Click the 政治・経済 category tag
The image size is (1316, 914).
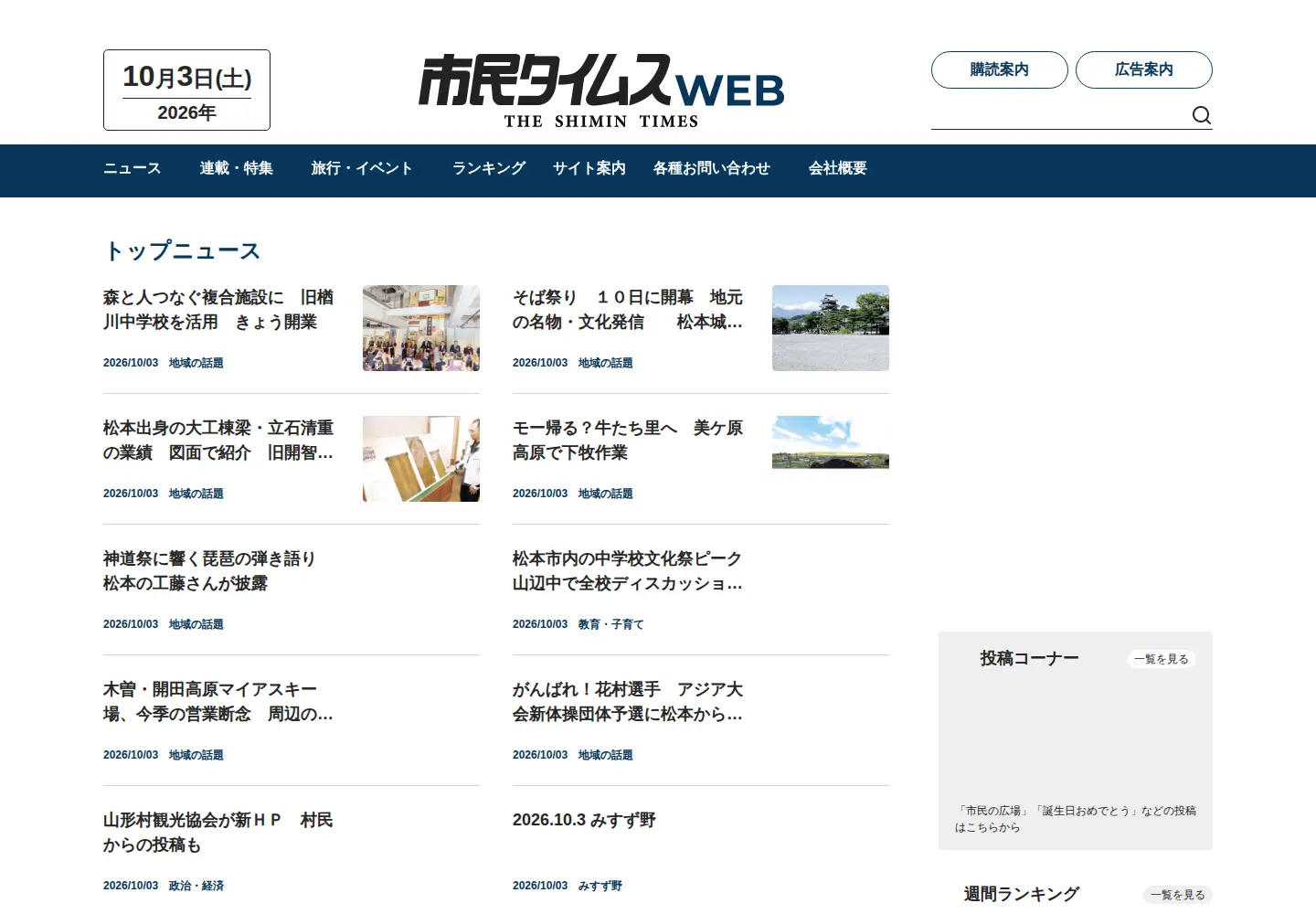pyautogui.click(x=196, y=886)
